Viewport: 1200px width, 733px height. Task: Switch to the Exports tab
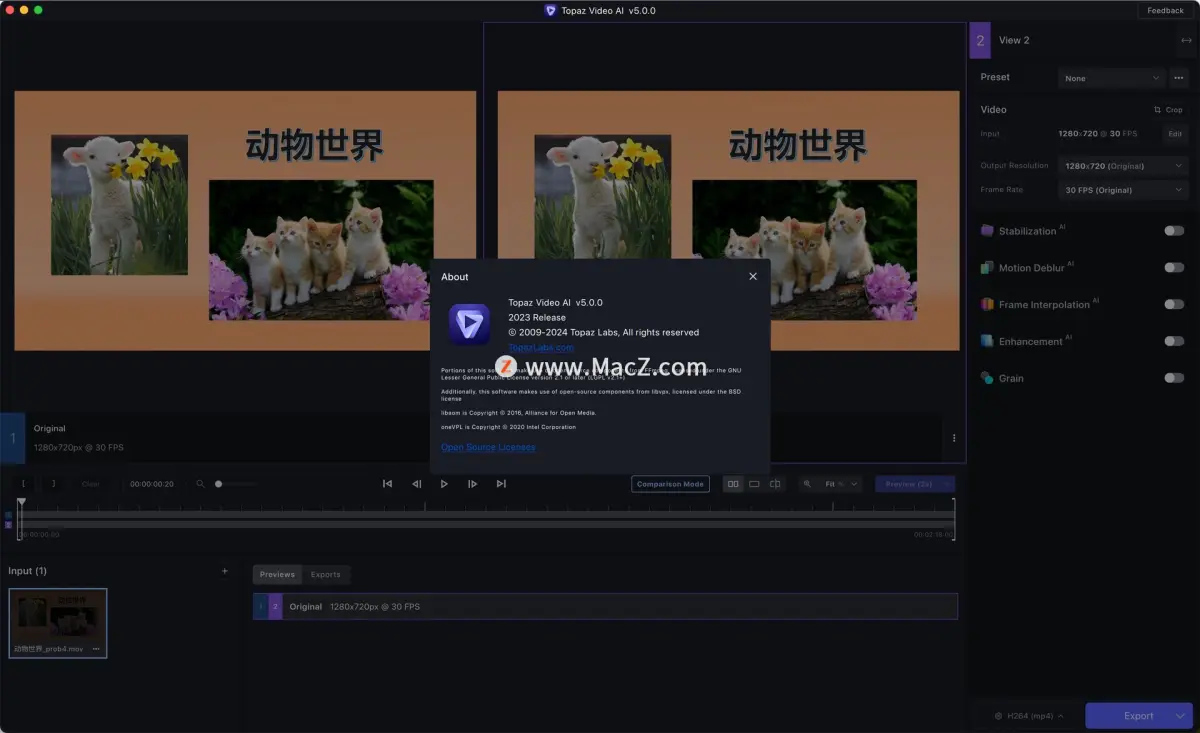[326, 574]
